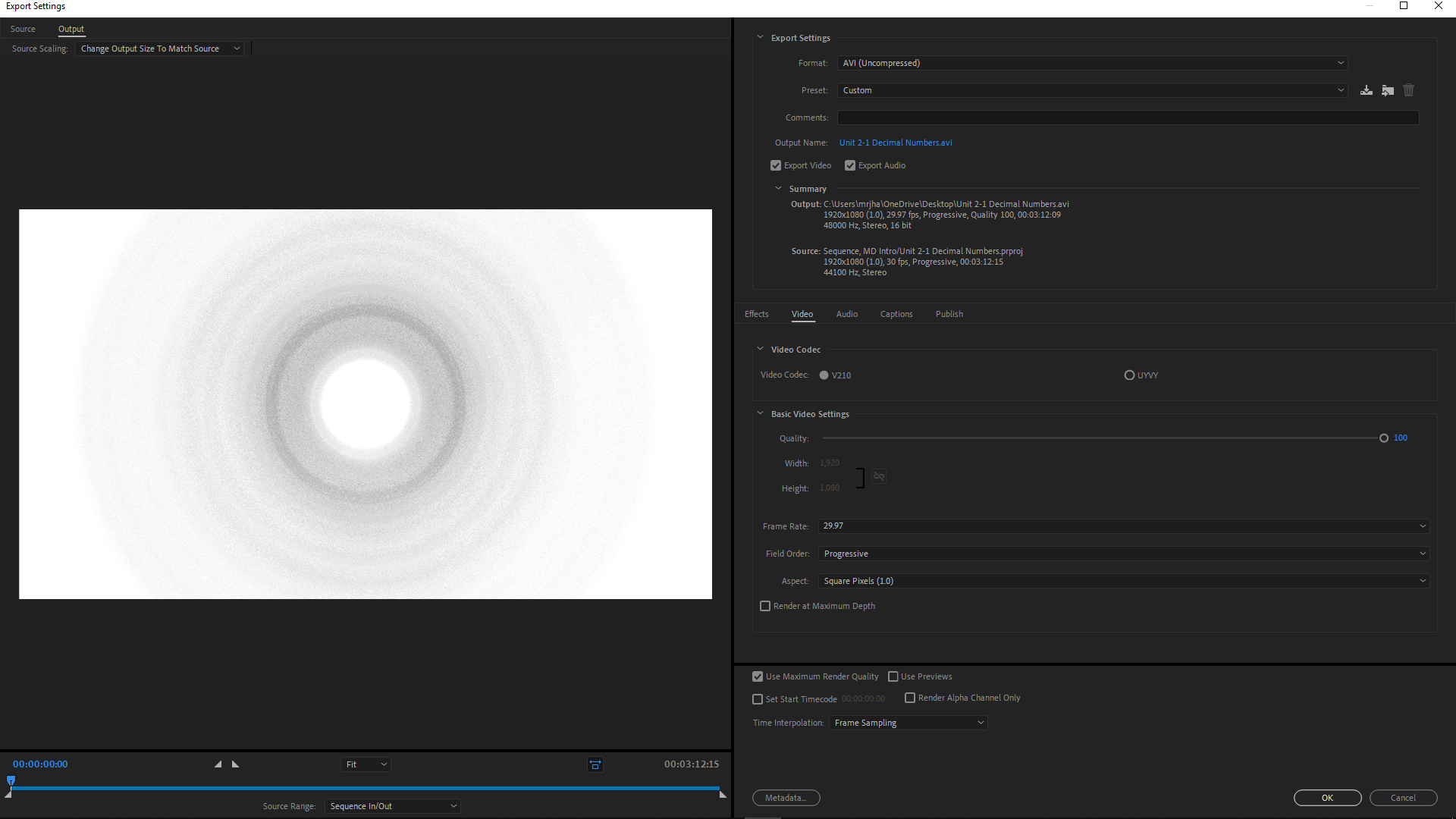The image size is (1456, 819).
Task: Set the Out Point with the right triangle marker
Action: (x=235, y=764)
